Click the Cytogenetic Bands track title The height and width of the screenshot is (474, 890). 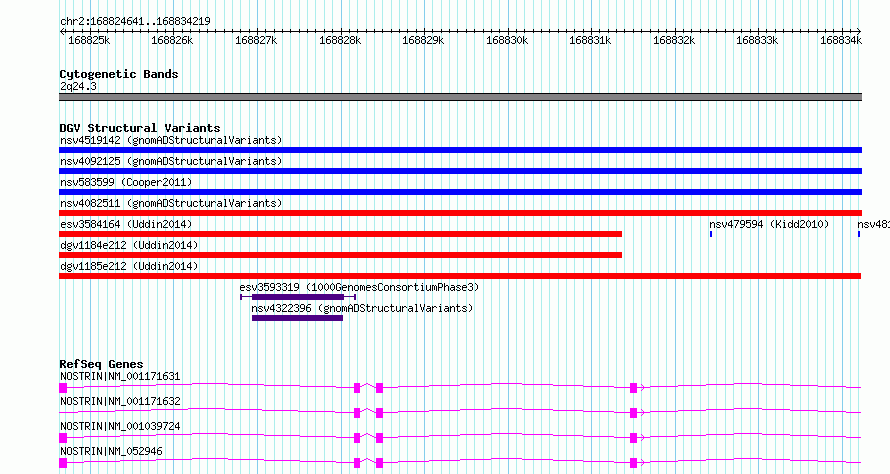click(x=119, y=74)
